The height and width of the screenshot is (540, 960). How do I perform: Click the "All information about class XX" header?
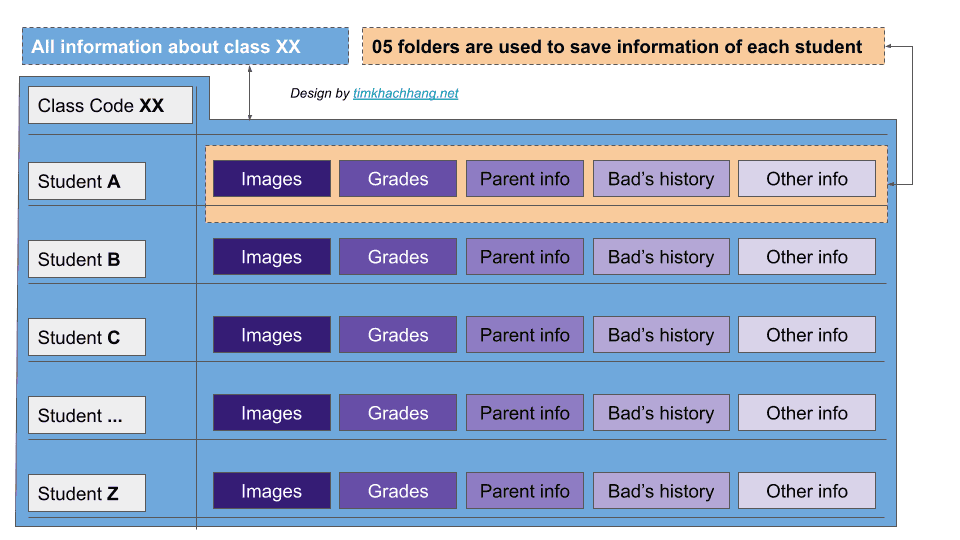click(185, 47)
